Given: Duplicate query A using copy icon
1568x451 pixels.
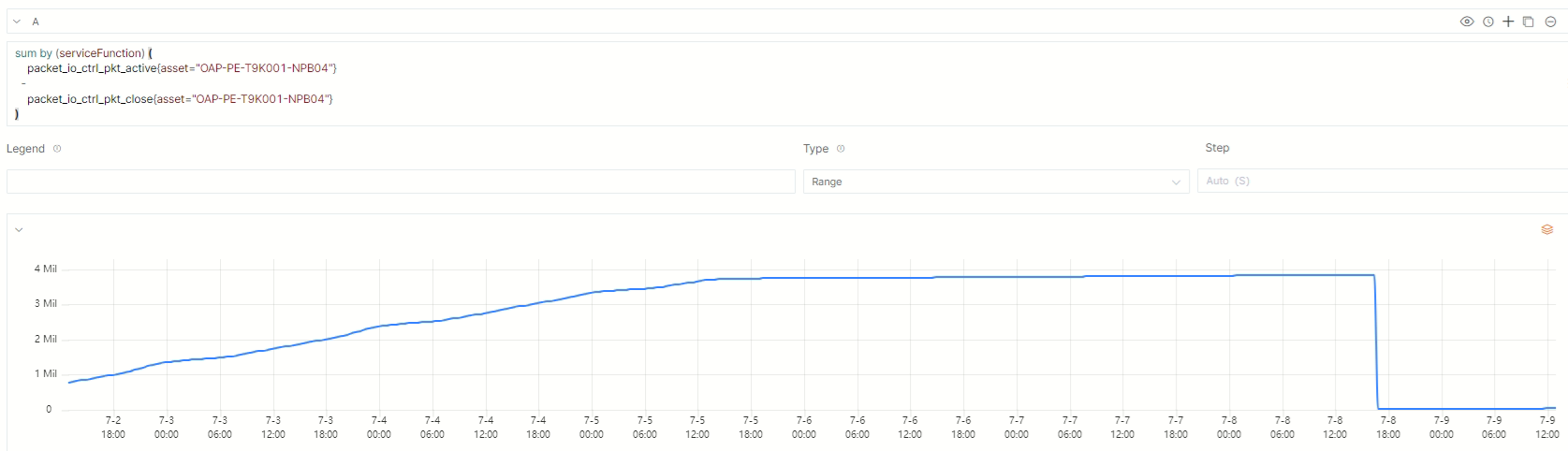Looking at the screenshot, I should click(x=1529, y=22).
